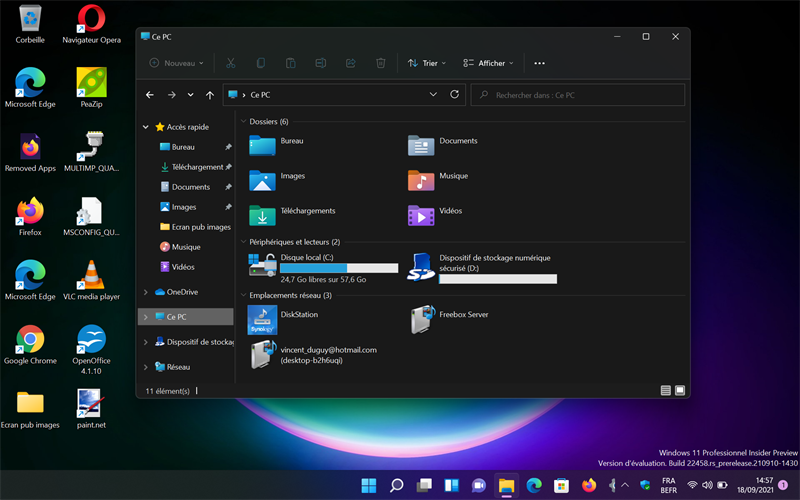Open the Trier sort dropdown
This screenshot has height=500, width=800.
(x=426, y=63)
